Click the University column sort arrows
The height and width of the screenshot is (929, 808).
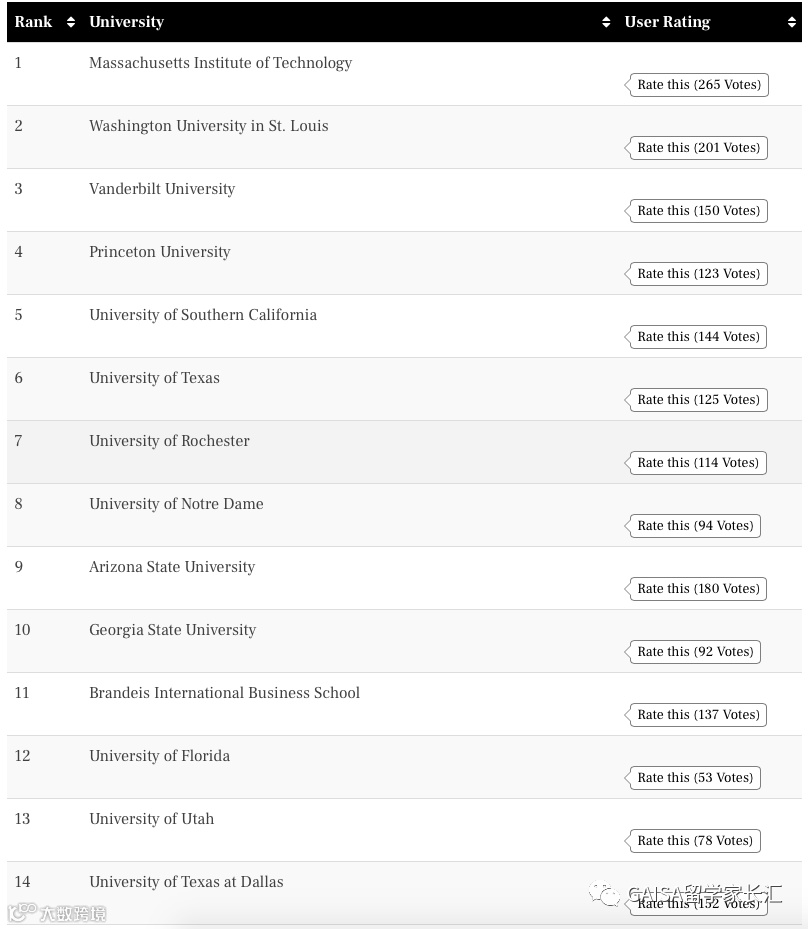click(605, 22)
